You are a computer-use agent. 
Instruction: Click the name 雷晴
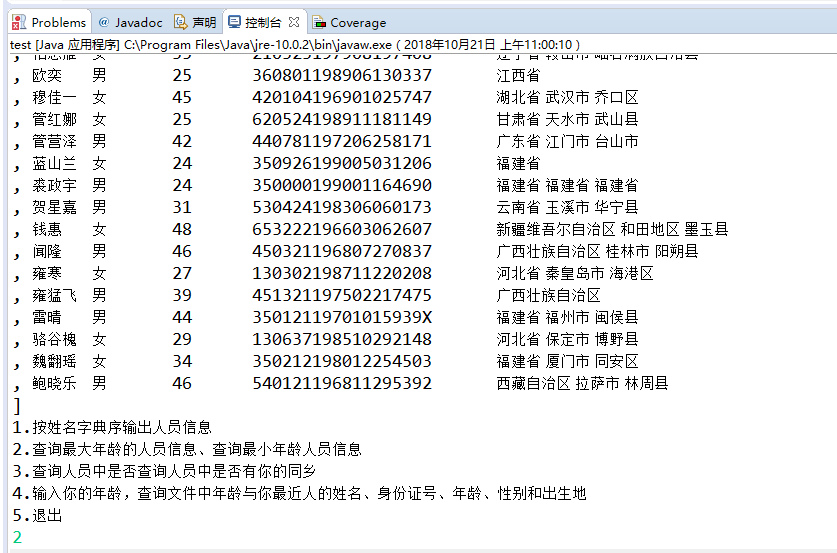point(47,317)
